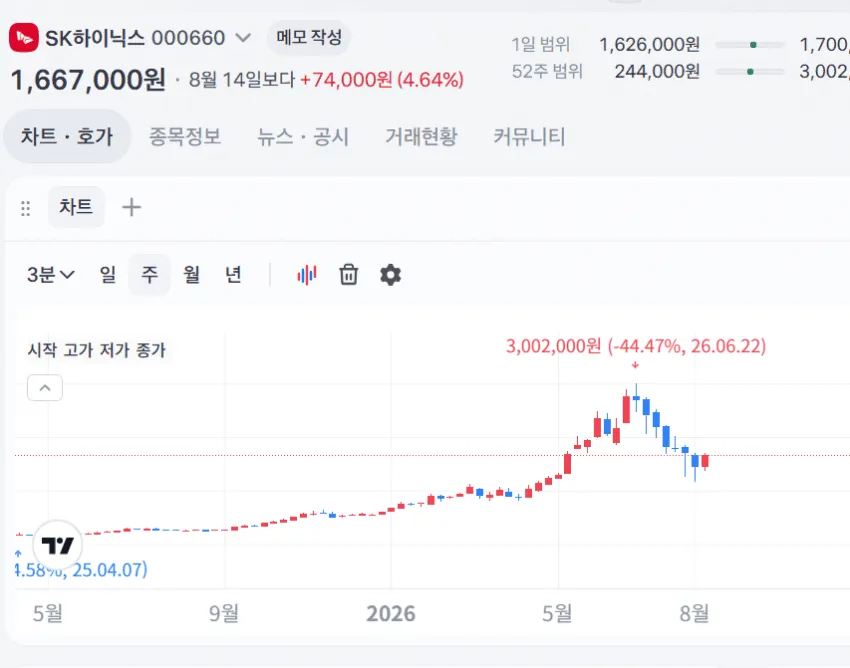Go to the 거래현황 tab
This screenshot has width=850, height=668.
pyautogui.click(x=421, y=136)
